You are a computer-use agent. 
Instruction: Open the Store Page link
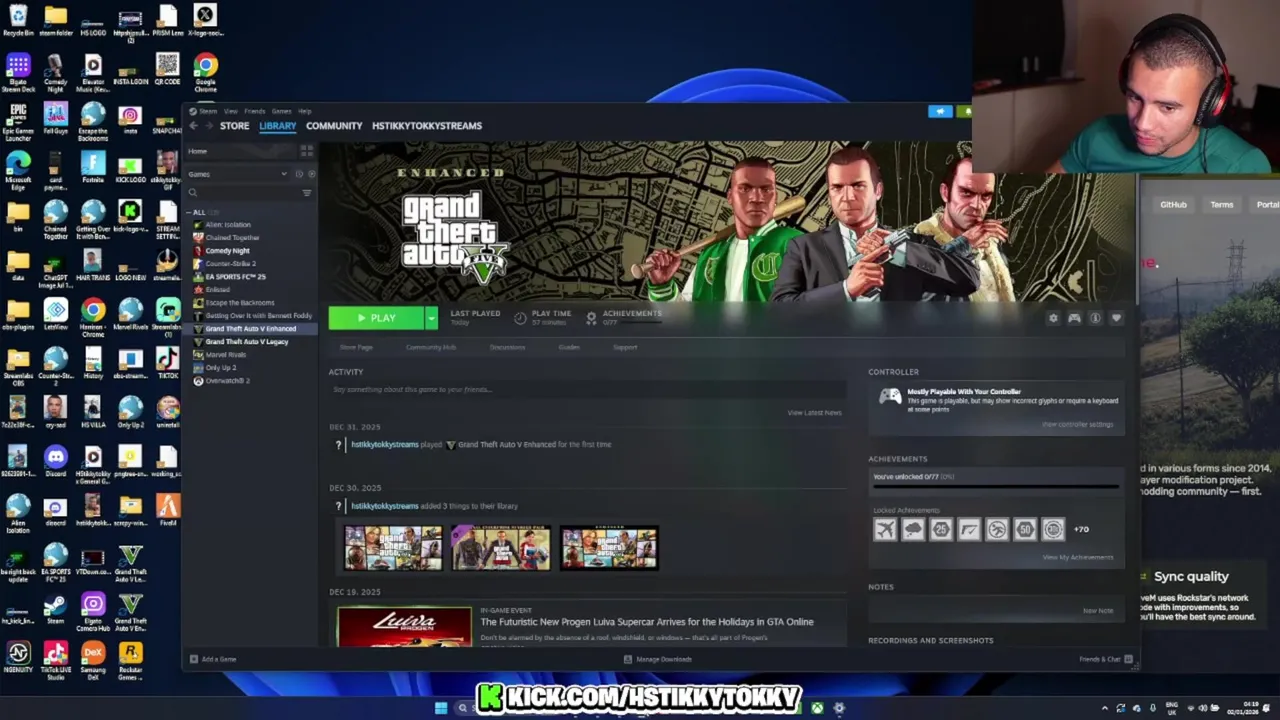coord(356,347)
